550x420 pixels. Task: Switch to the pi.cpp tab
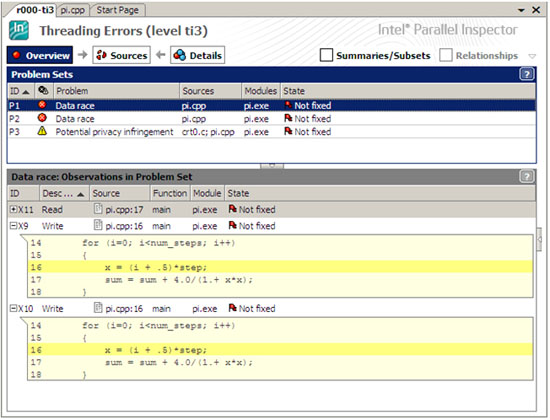[73, 10]
